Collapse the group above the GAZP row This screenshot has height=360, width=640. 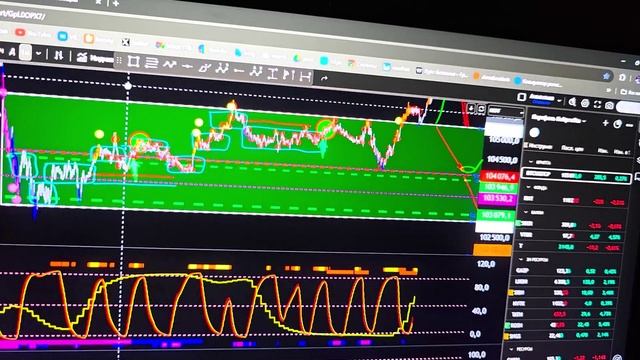click(x=521, y=259)
